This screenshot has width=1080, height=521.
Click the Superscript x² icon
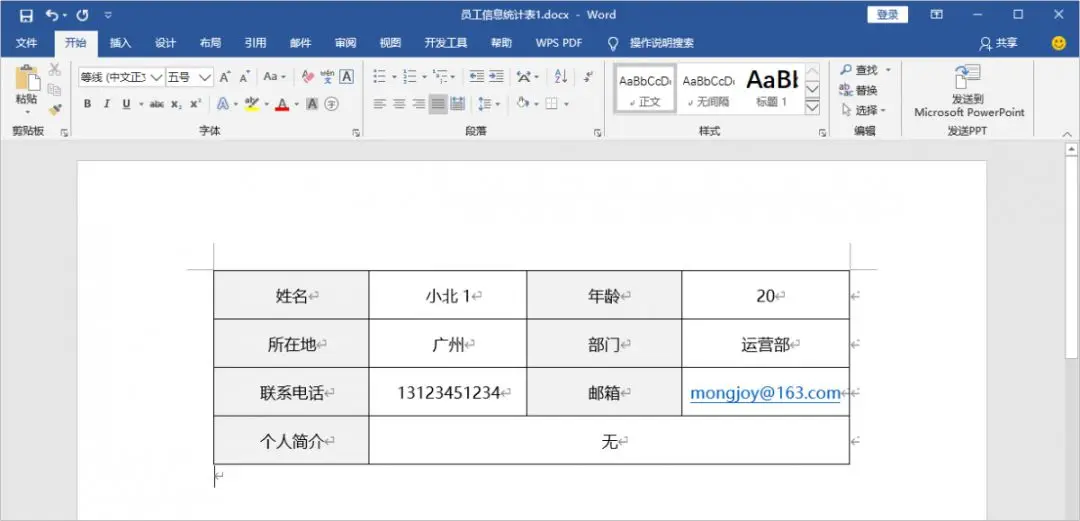(196, 104)
